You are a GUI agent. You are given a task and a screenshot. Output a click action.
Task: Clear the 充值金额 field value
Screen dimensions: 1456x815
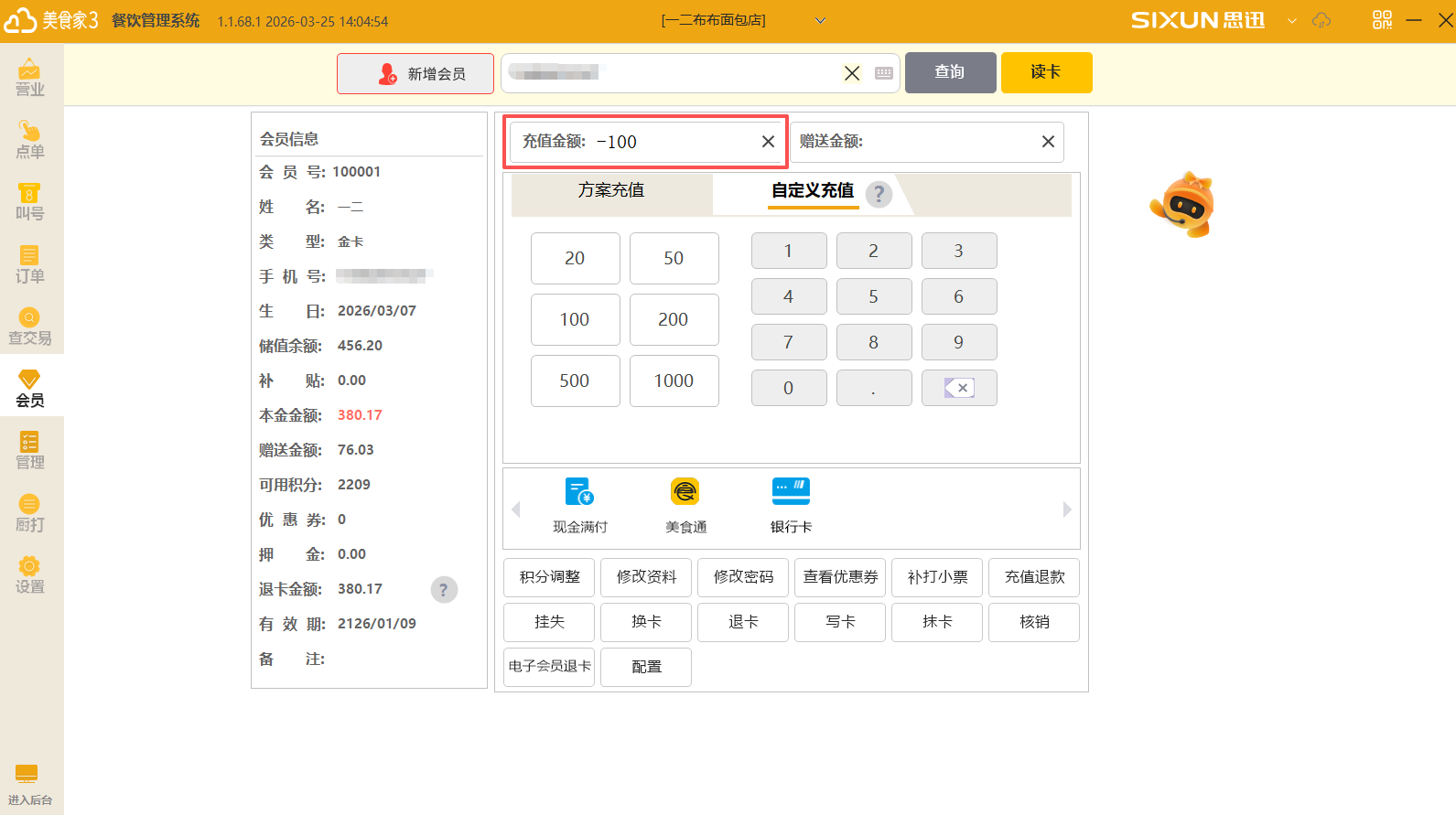pyautogui.click(x=768, y=142)
